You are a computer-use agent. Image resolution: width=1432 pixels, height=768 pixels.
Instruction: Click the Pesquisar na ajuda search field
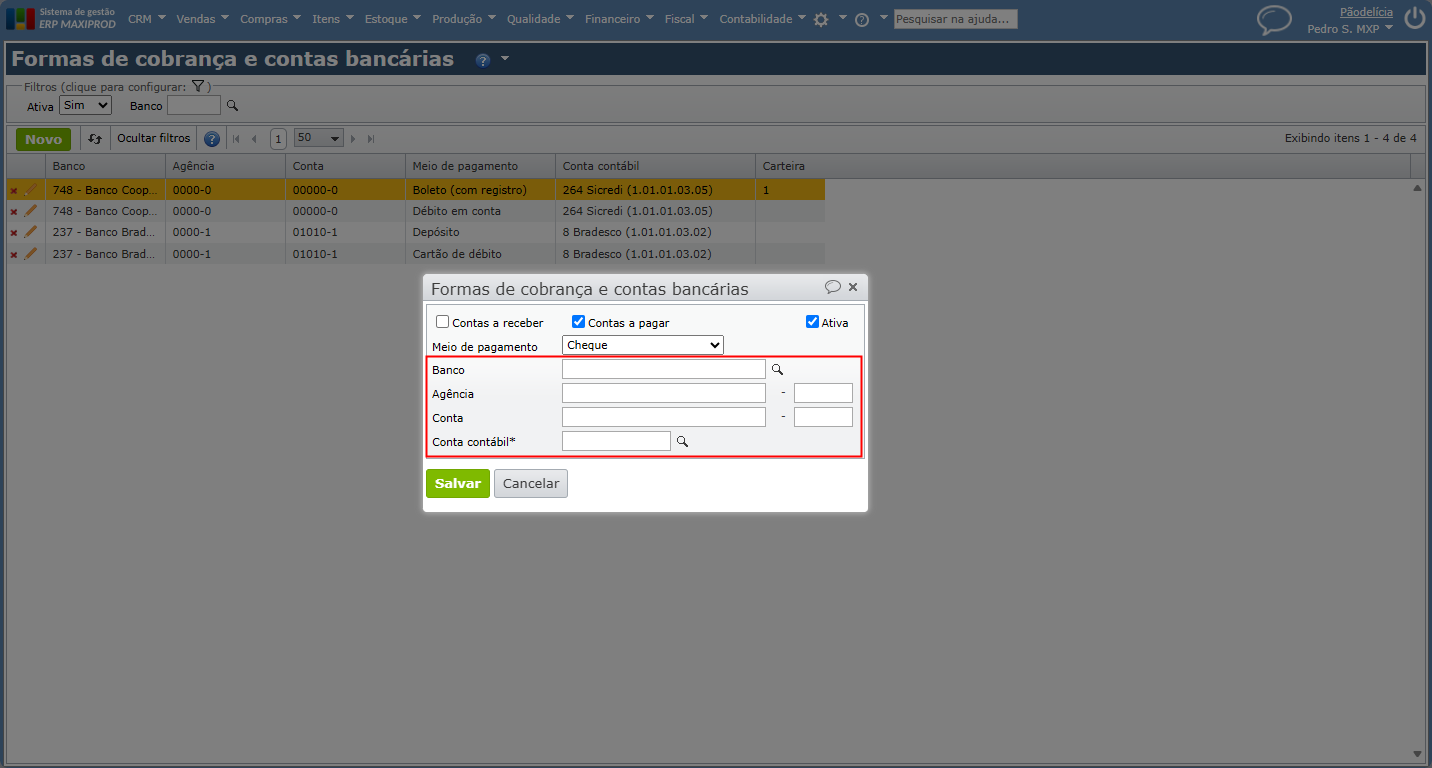(x=955, y=19)
